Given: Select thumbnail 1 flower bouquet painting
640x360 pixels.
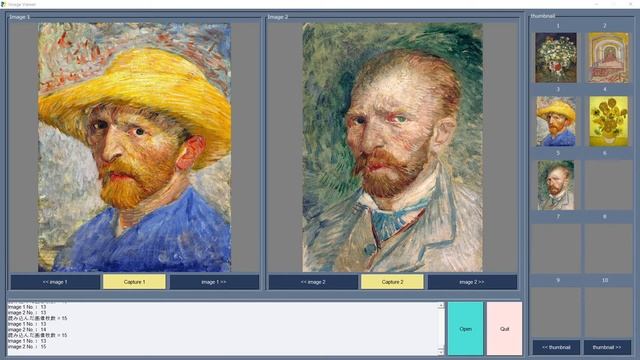Looking at the screenshot, I should tap(556, 58).
